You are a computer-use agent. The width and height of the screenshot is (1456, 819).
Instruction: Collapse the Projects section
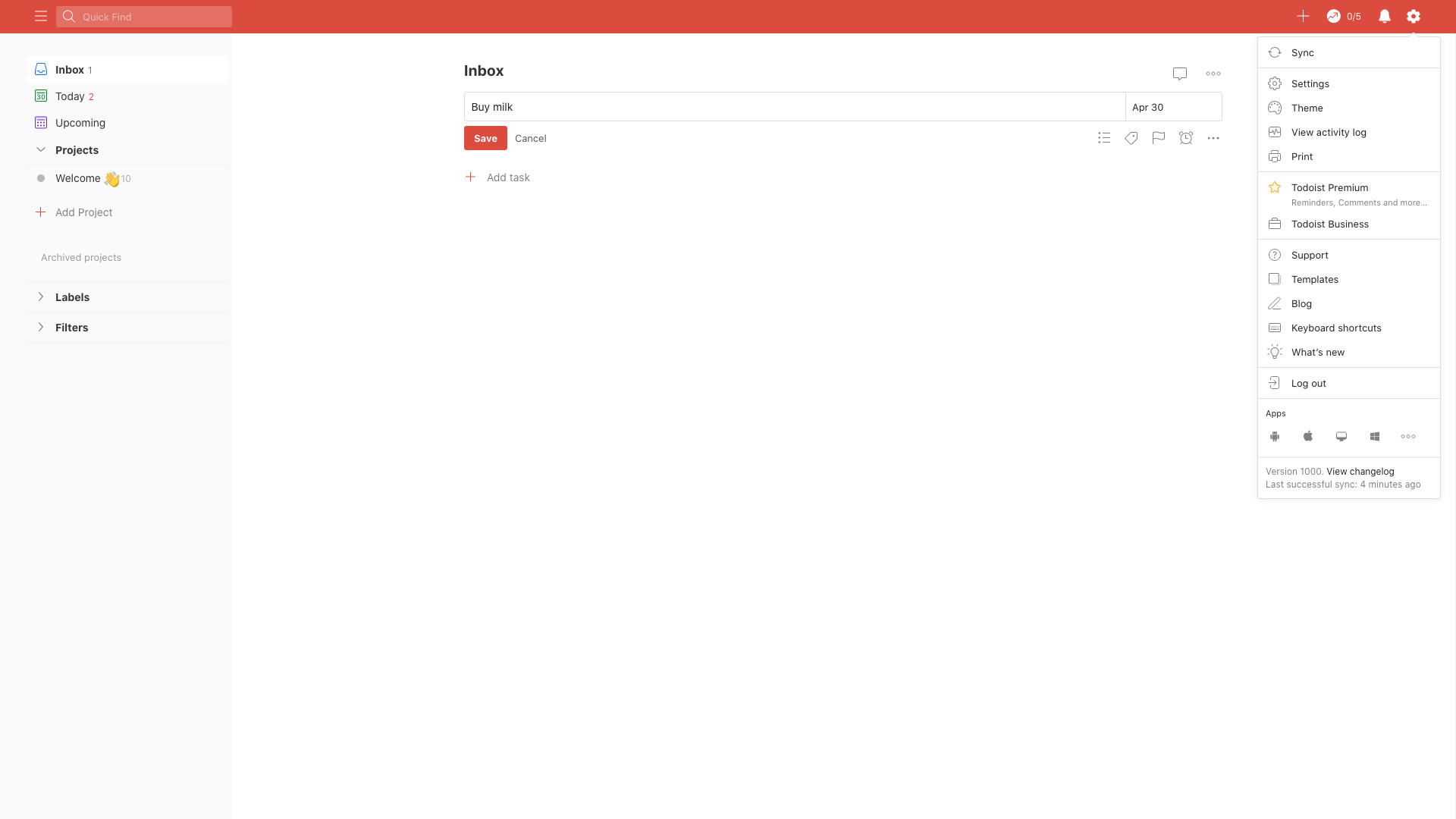coord(41,149)
